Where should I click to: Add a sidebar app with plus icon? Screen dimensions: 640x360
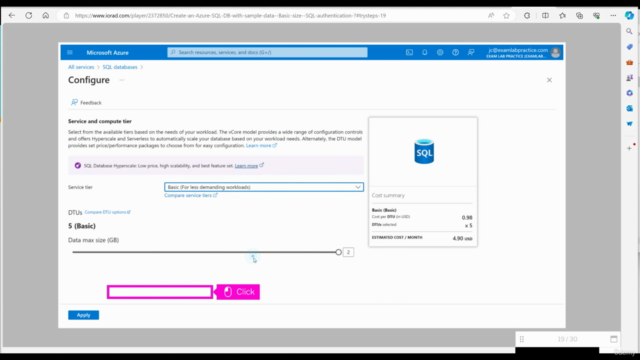pos(629,148)
